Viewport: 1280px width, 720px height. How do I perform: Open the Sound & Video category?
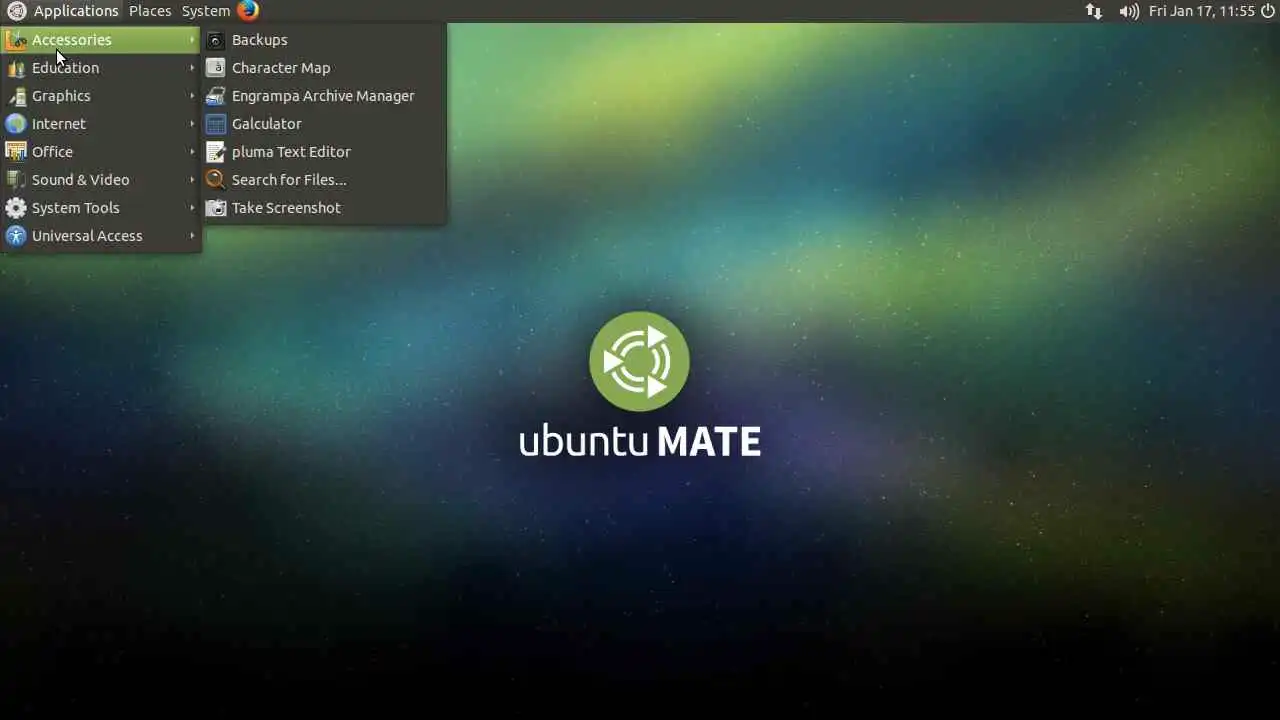pos(101,180)
